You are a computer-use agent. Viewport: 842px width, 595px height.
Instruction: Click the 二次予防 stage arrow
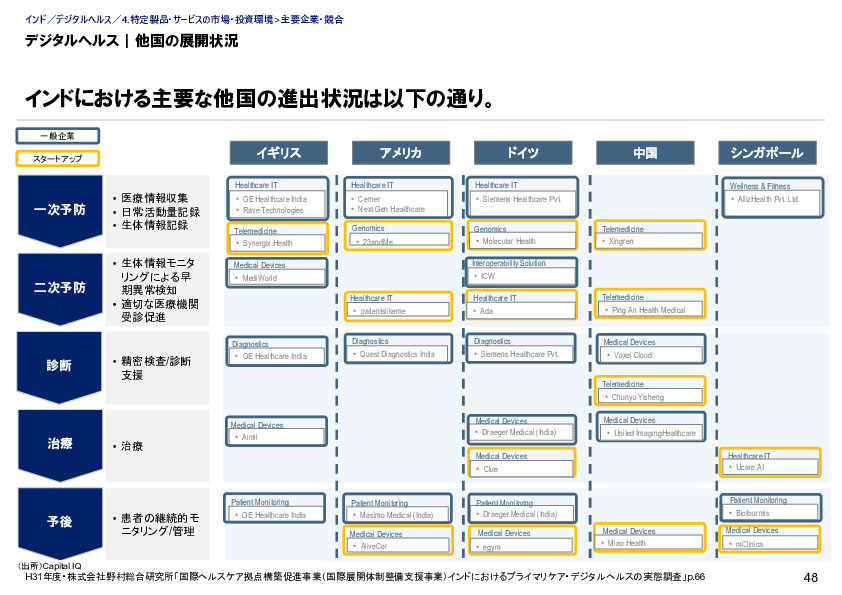point(60,288)
